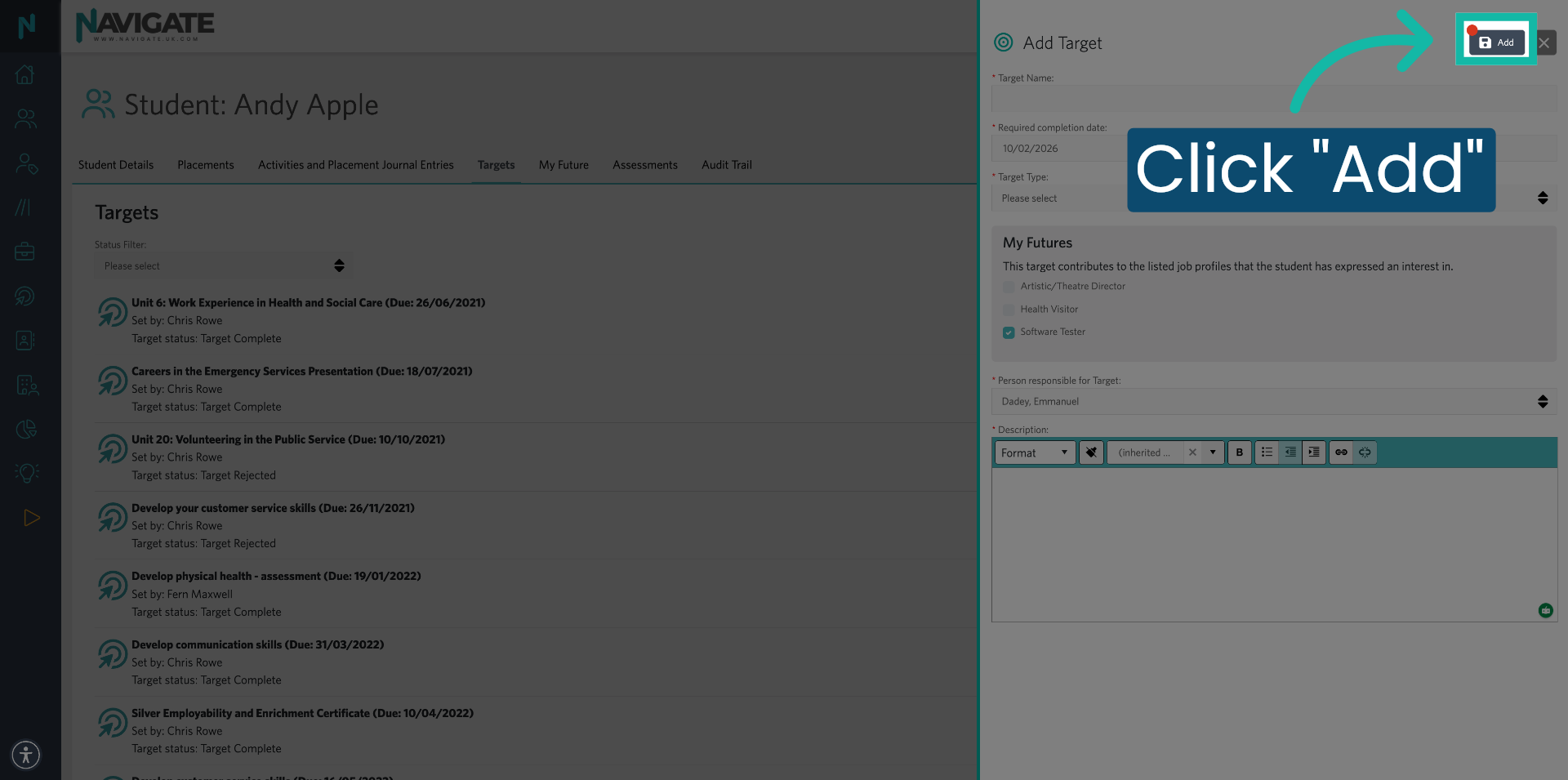Image resolution: width=1568 pixels, height=780 pixels.
Task: Click the user tag icon in sidebar
Action: [26, 163]
